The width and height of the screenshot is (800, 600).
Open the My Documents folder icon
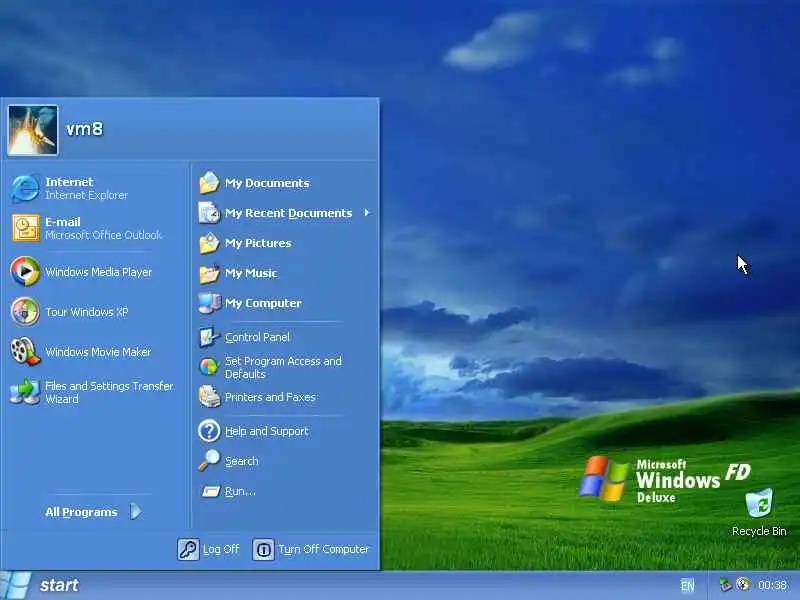point(209,183)
